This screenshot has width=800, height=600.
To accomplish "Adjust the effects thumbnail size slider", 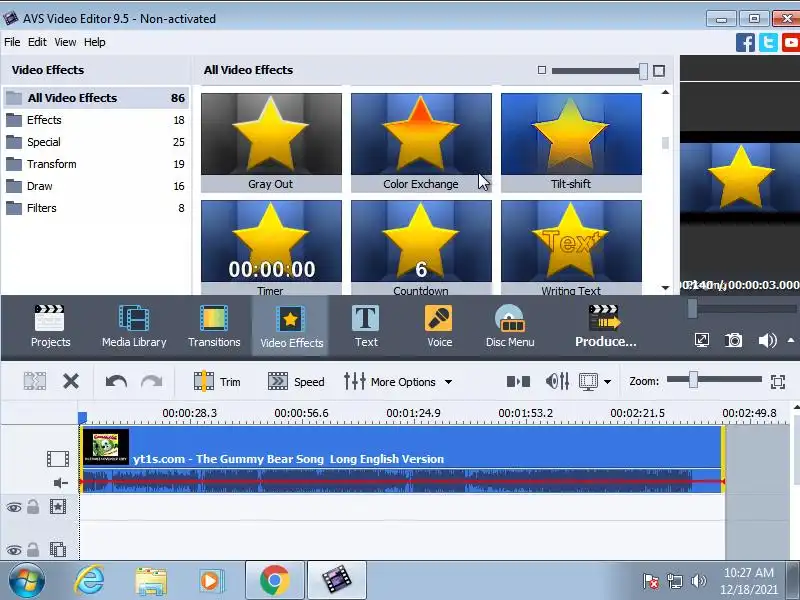I will [x=643, y=71].
